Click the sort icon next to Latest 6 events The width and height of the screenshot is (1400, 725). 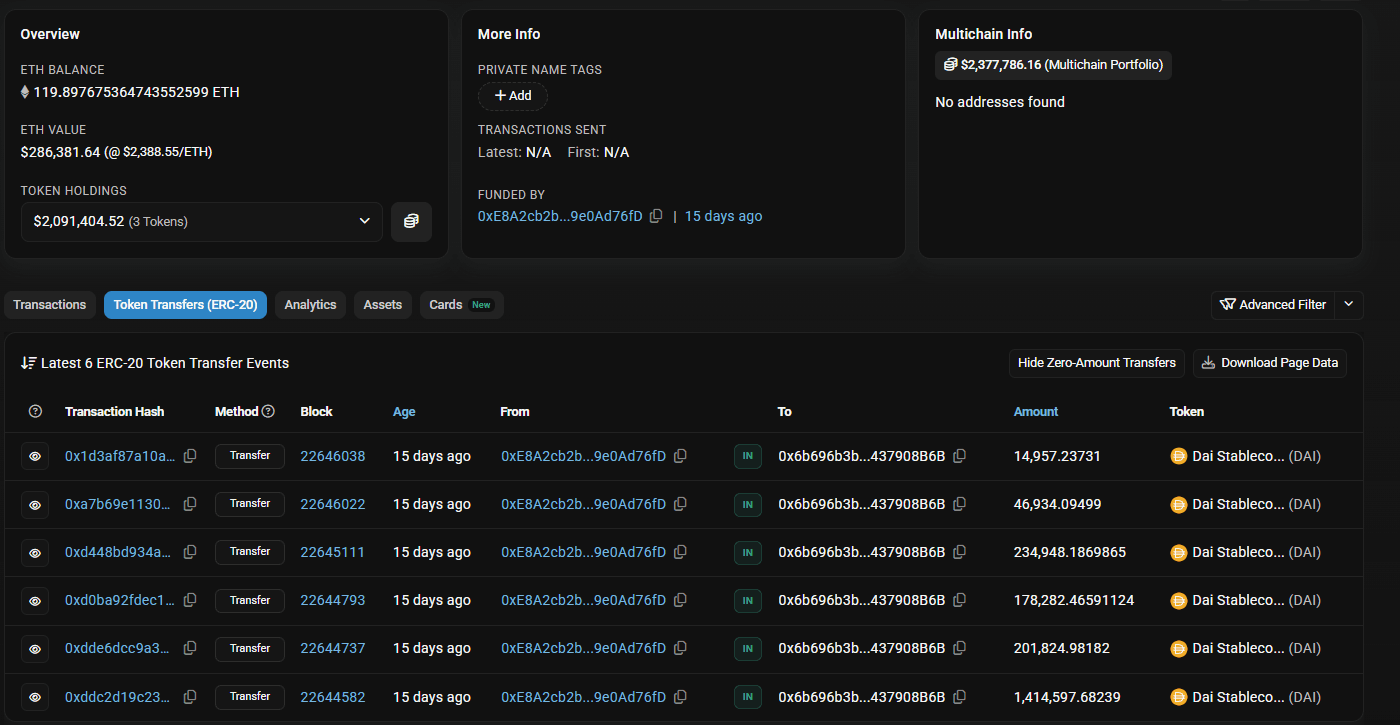tap(29, 363)
